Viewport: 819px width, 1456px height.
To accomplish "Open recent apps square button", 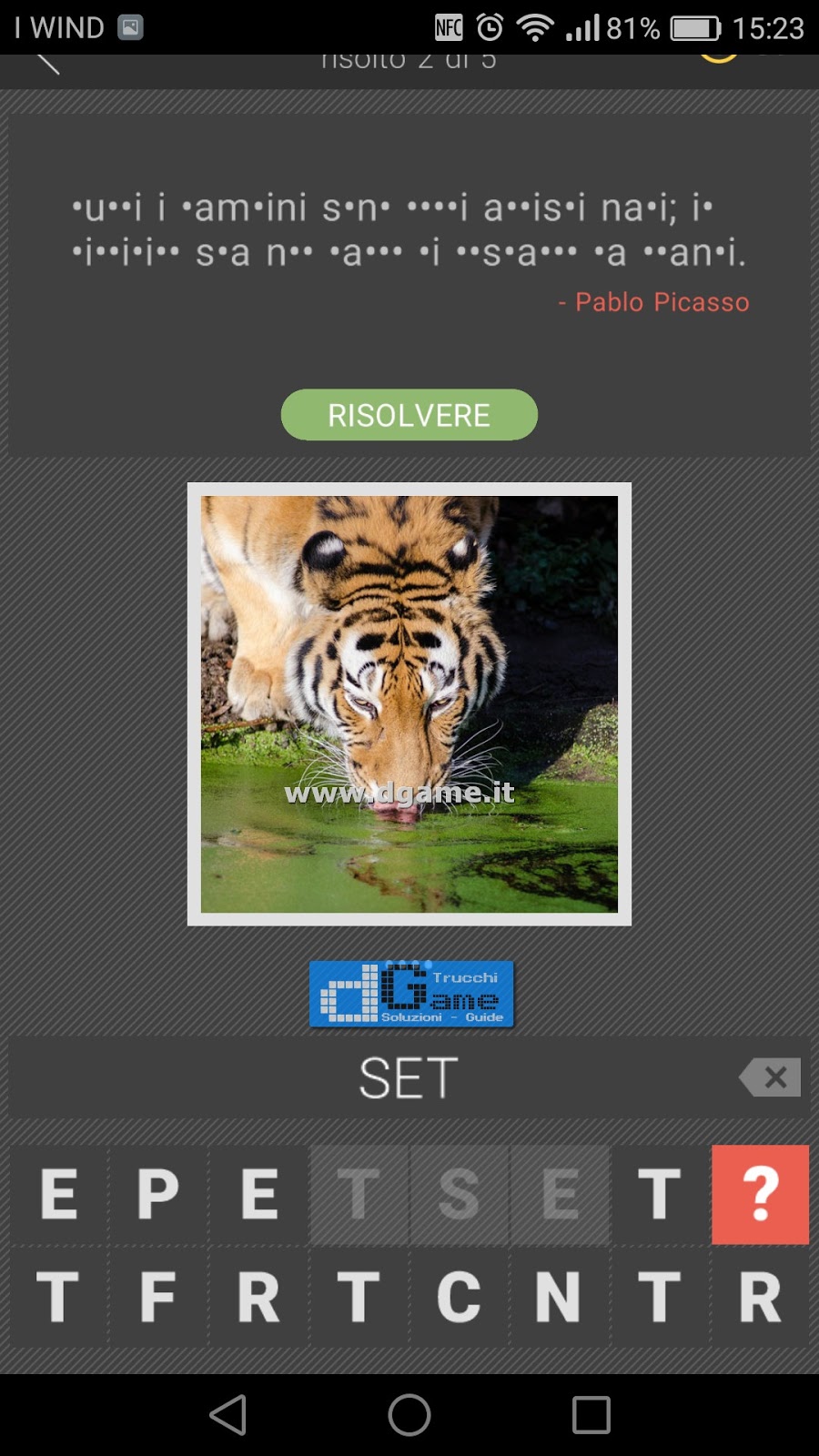I will [x=591, y=1415].
